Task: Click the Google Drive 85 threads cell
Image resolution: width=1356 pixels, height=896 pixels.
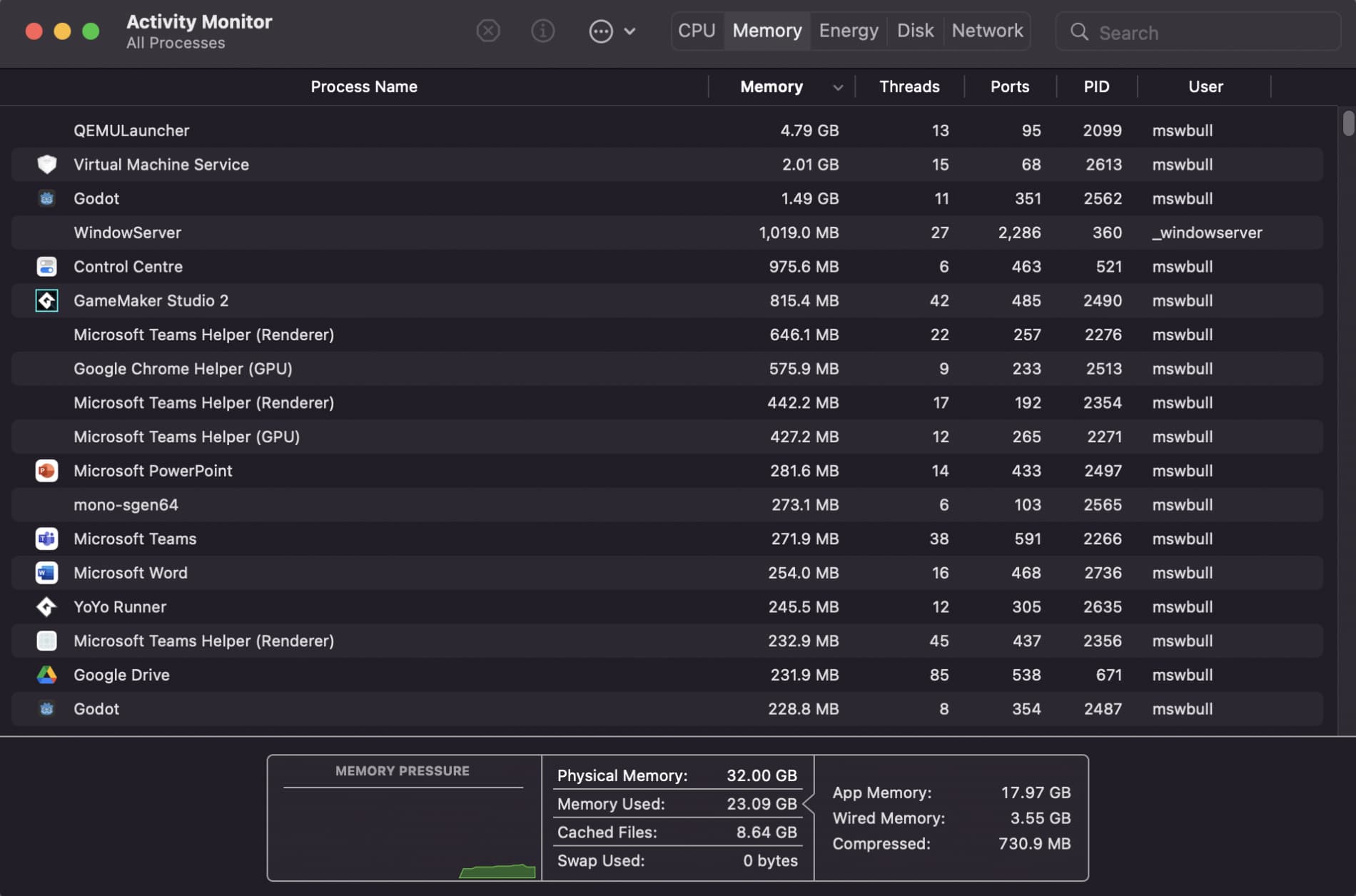Action: [x=938, y=675]
